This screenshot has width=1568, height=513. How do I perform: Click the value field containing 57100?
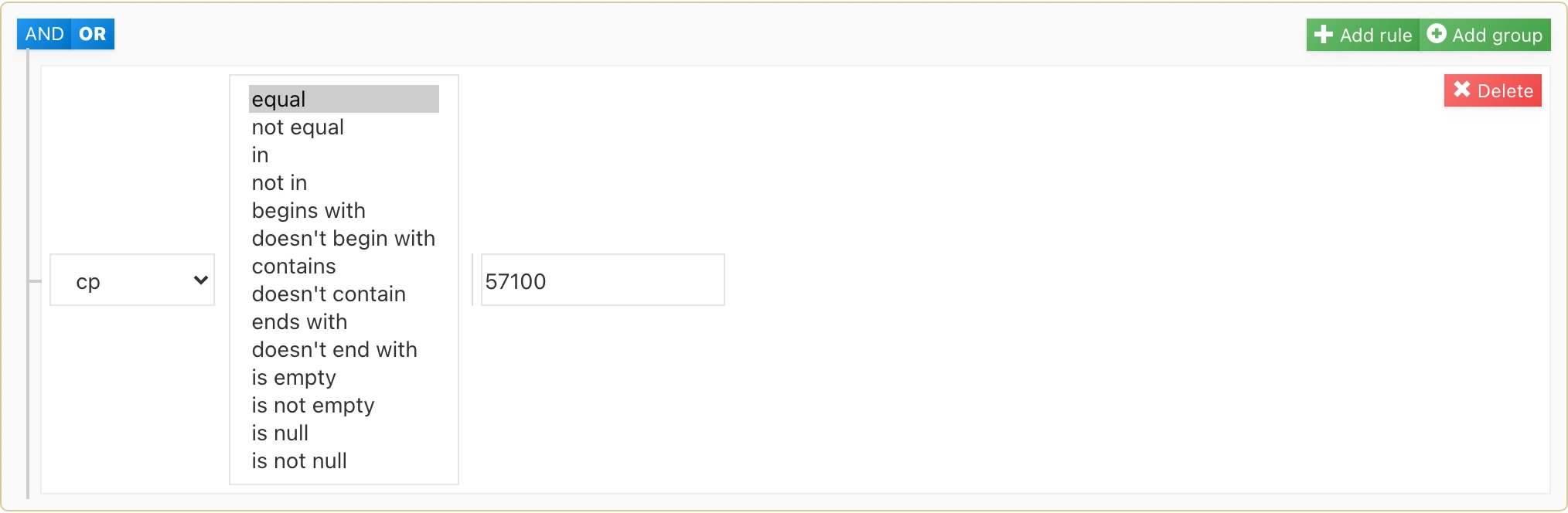click(x=602, y=280)
